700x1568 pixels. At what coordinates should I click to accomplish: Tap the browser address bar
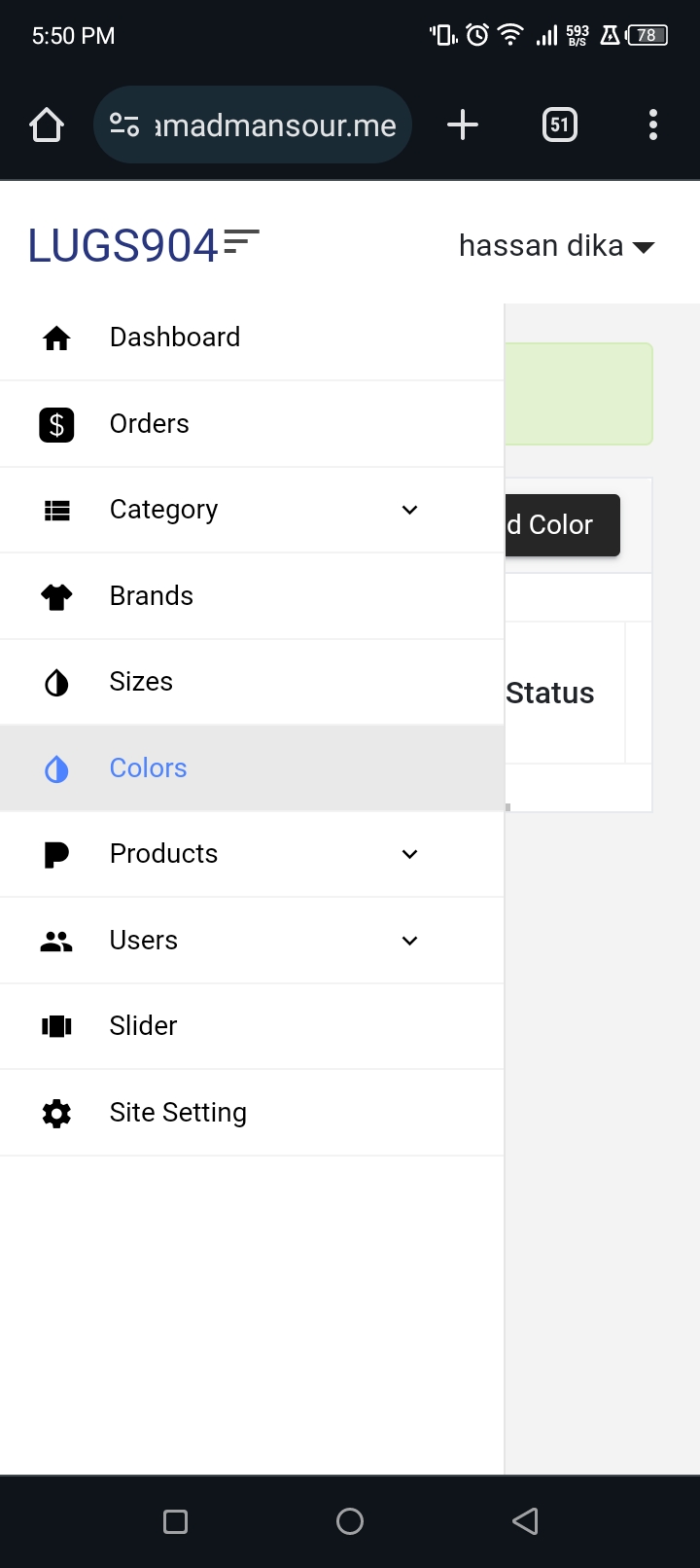[253, 125]
